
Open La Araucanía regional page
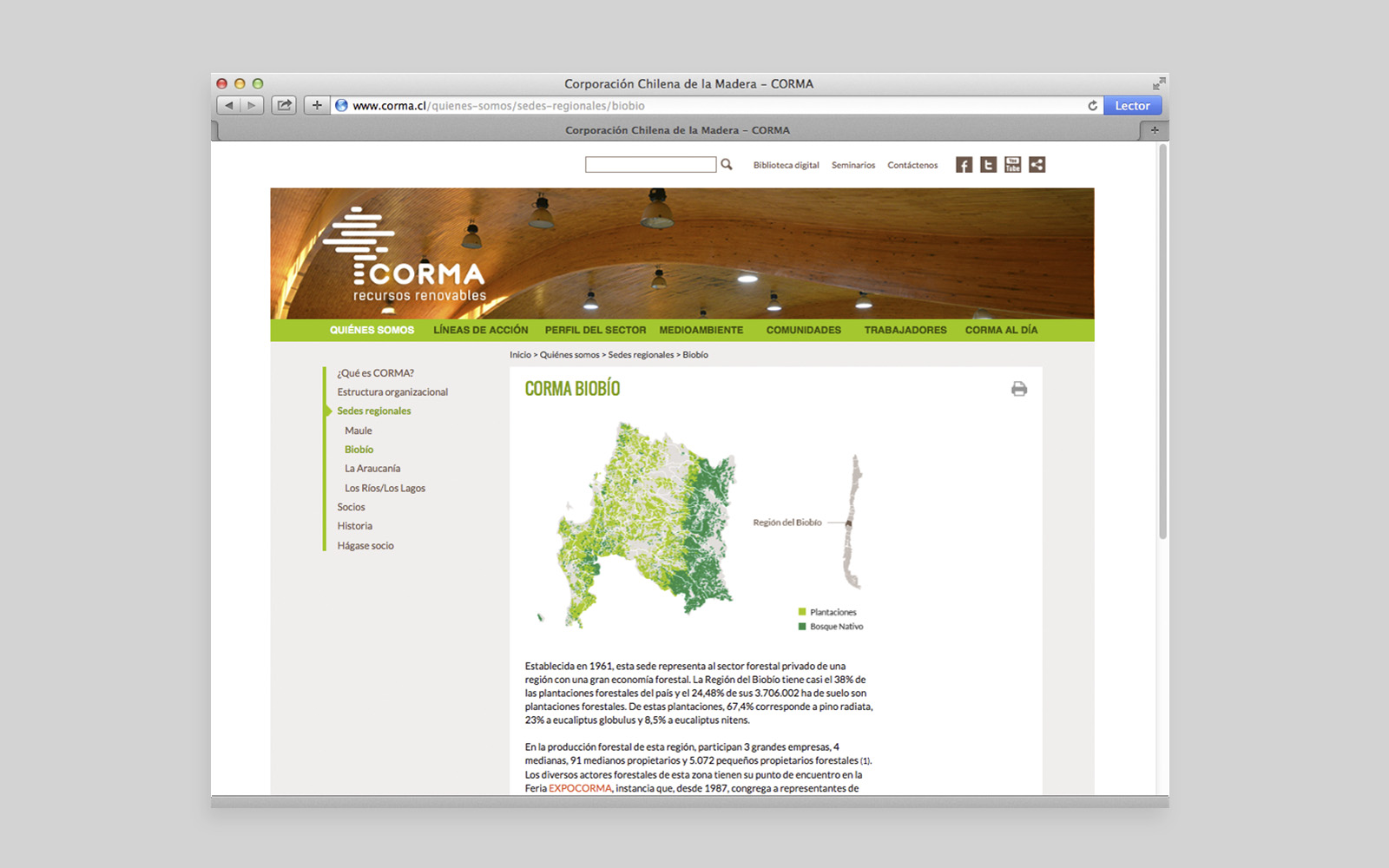point(372,469)
